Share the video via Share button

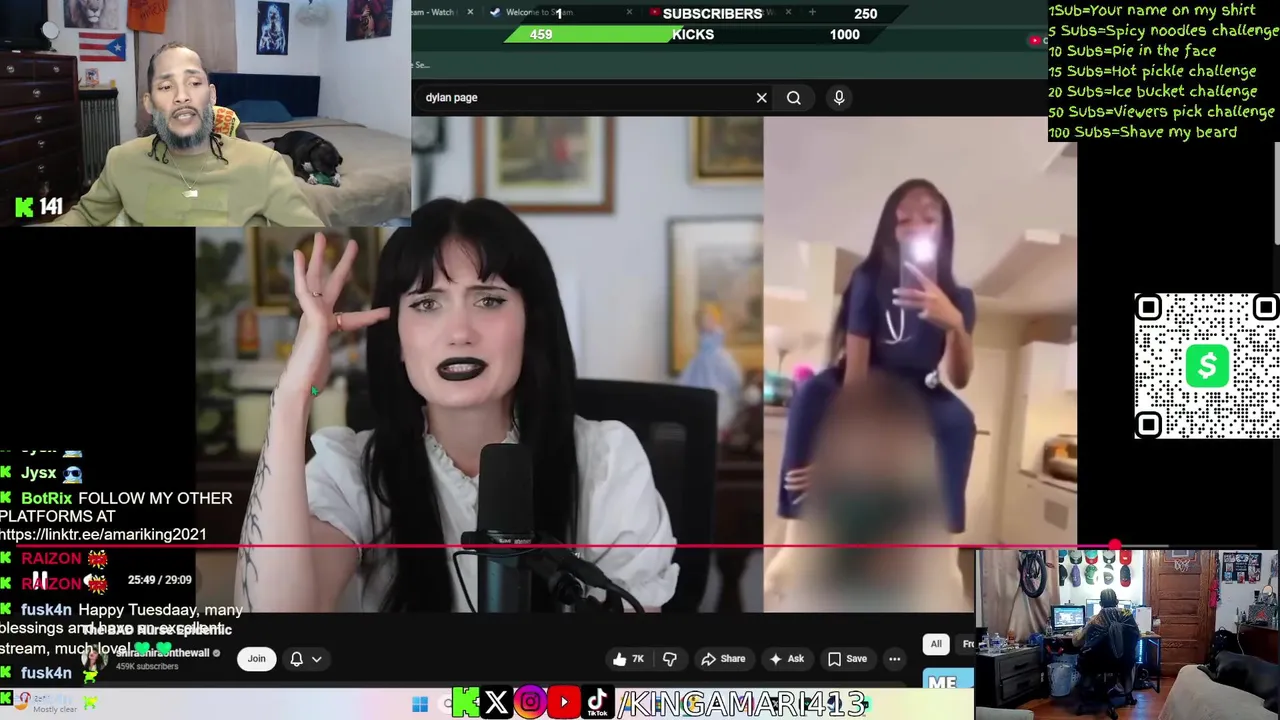click(723, 659)
